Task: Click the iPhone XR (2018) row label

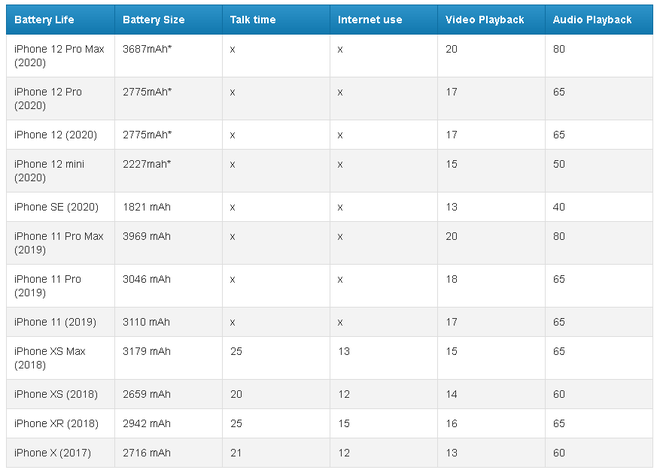Action: (x=56, y=424)
